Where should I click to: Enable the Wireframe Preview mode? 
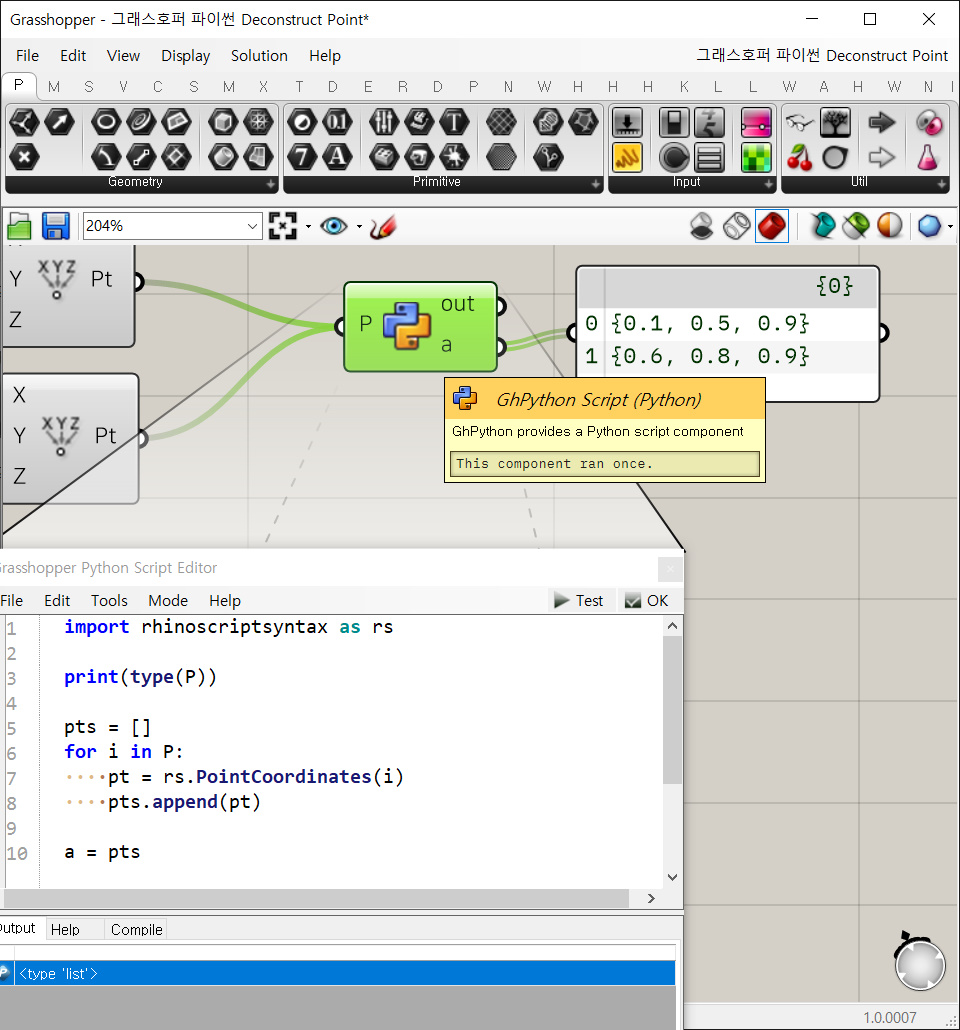click(737, 227)
